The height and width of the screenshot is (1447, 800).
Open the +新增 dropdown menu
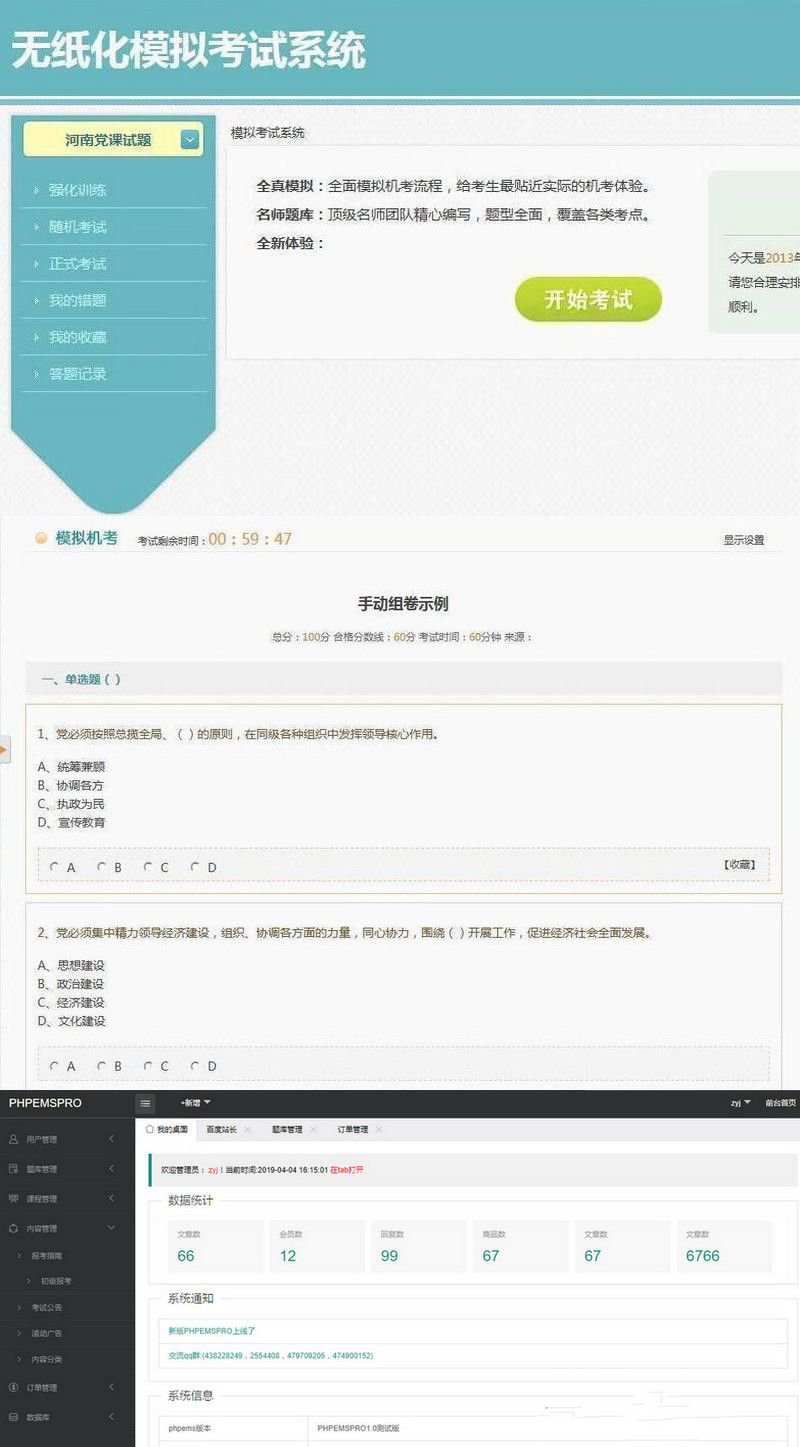(x=196, y=1103)
